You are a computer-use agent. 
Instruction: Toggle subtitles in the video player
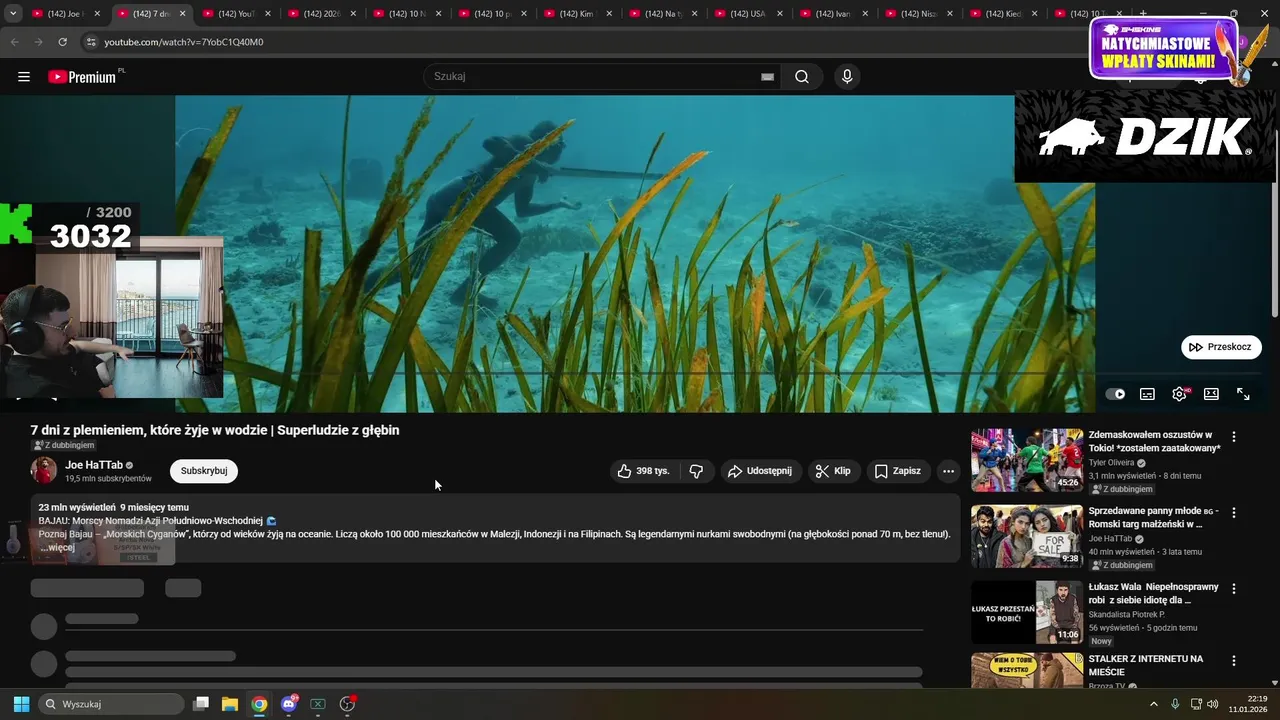[x=1147, y=394]
